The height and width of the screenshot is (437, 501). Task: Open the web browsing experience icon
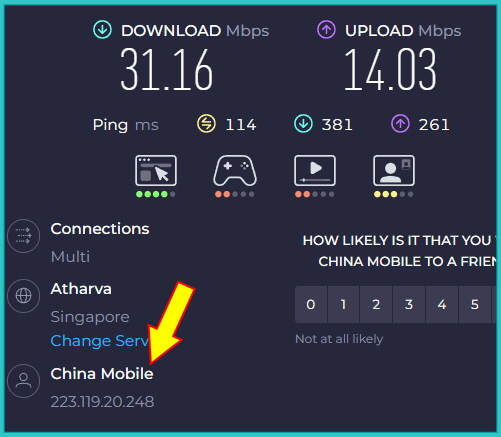[x=156, y=171]
